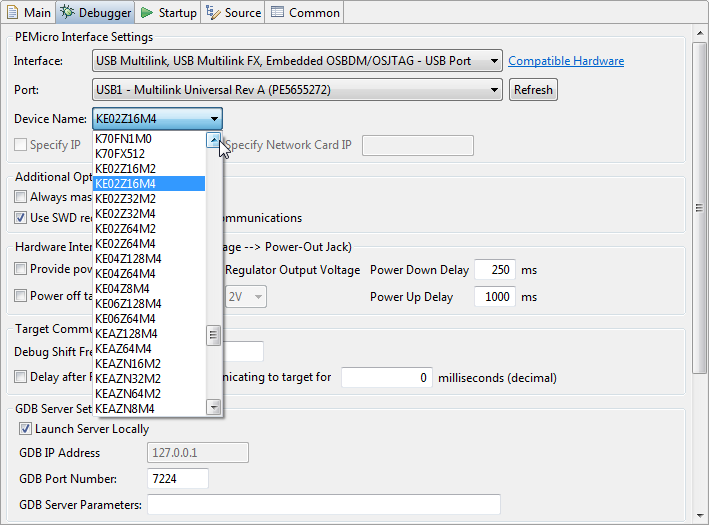
Task: Click the dialog scroll-up arrow
Action: coord(700,33)
